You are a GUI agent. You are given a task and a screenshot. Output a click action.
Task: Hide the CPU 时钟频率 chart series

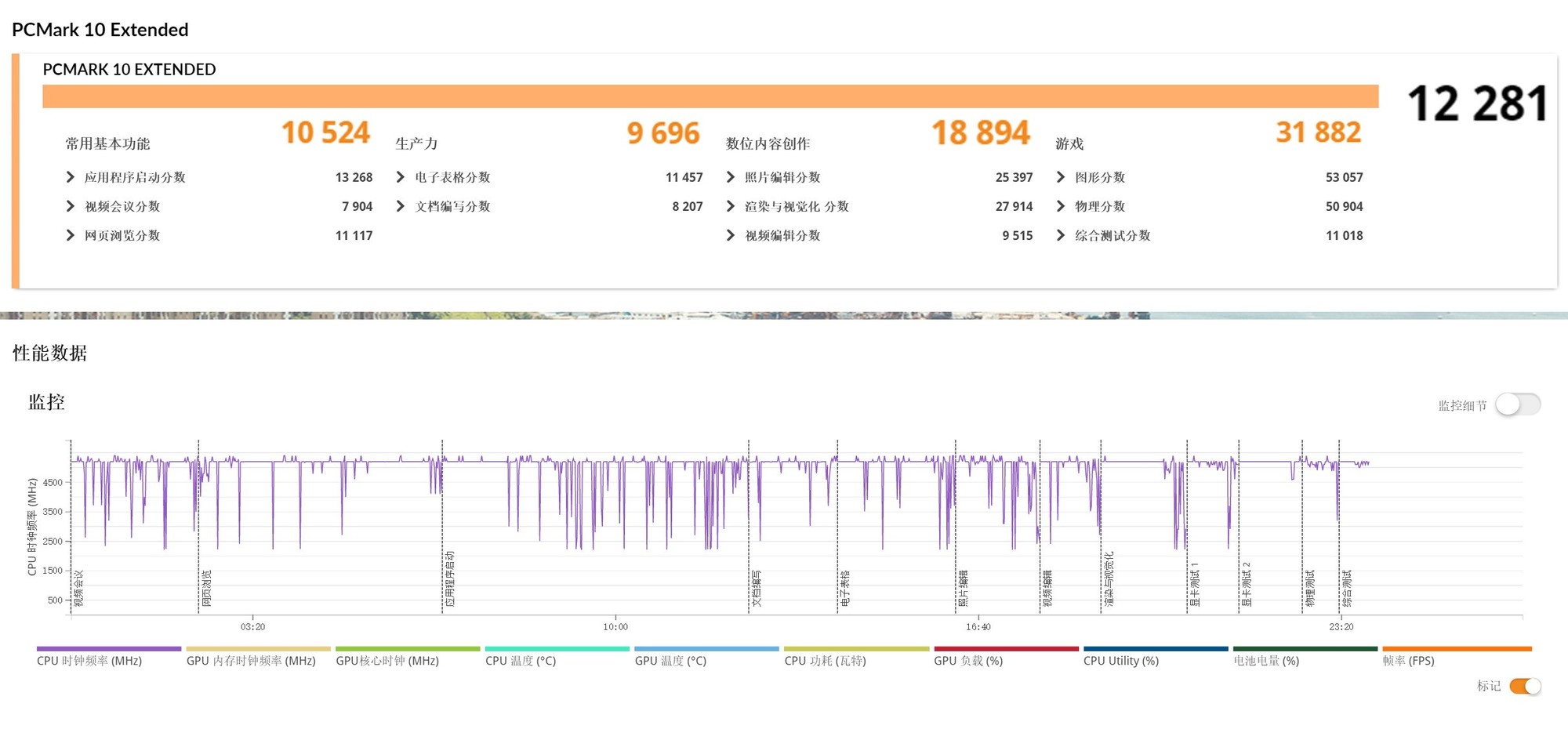click(90, 661)
